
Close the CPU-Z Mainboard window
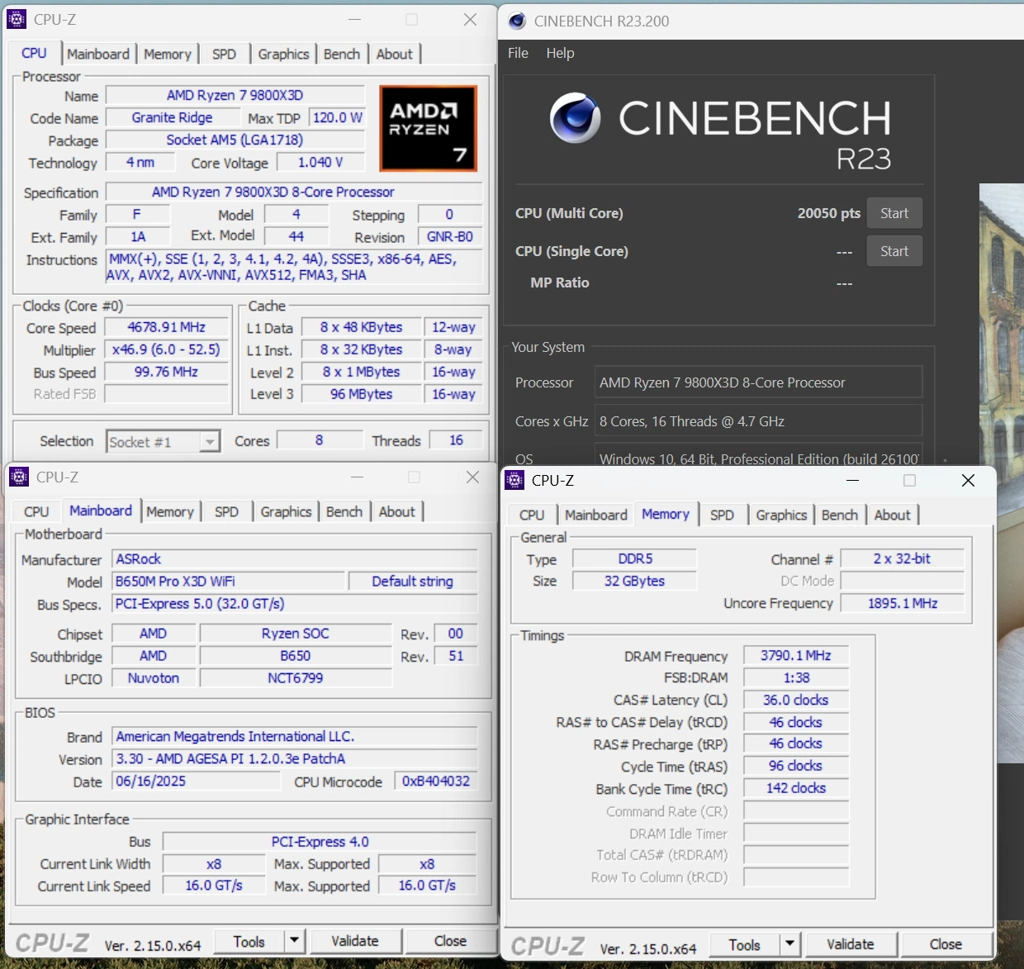click(473, 477)
